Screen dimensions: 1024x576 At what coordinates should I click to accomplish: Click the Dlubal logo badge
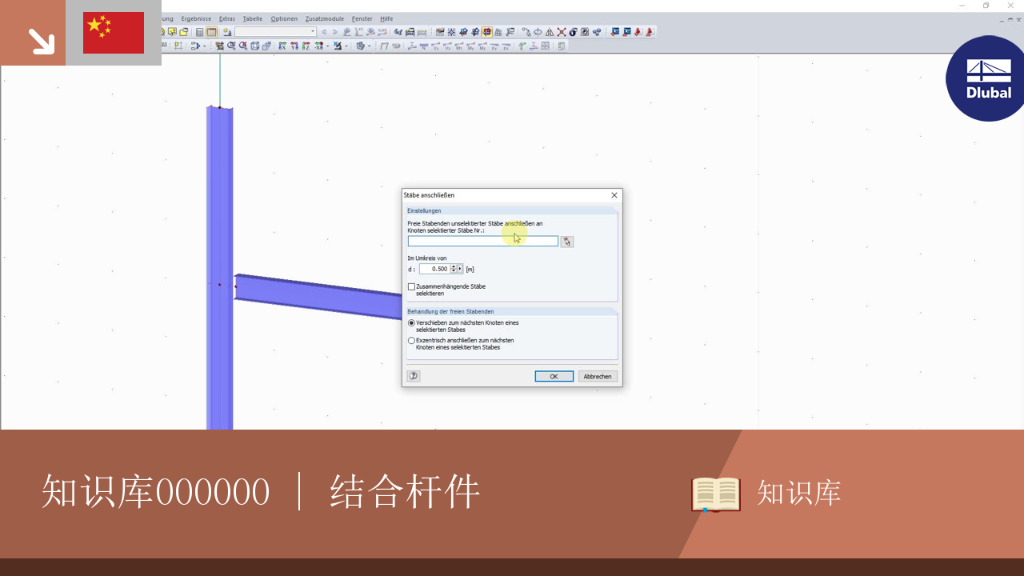pyautogui.click(x=985, y=78)
